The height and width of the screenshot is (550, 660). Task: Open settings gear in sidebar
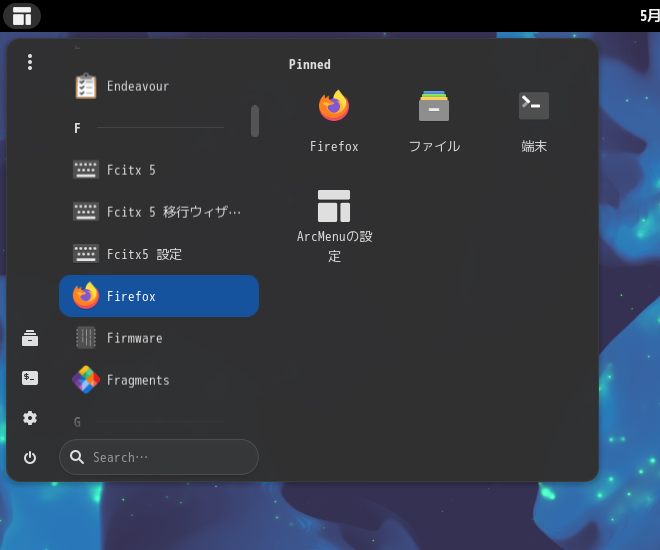(x=30, y=418)
